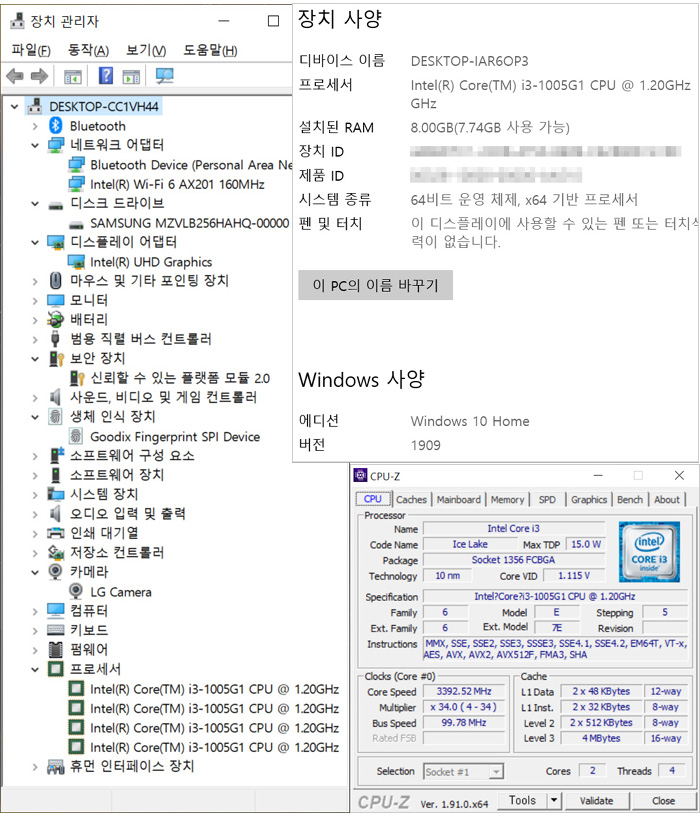The height and width of the screenshot is (818, 700).
Task: Select the 배터리 category icon
Action: (56, 319)
